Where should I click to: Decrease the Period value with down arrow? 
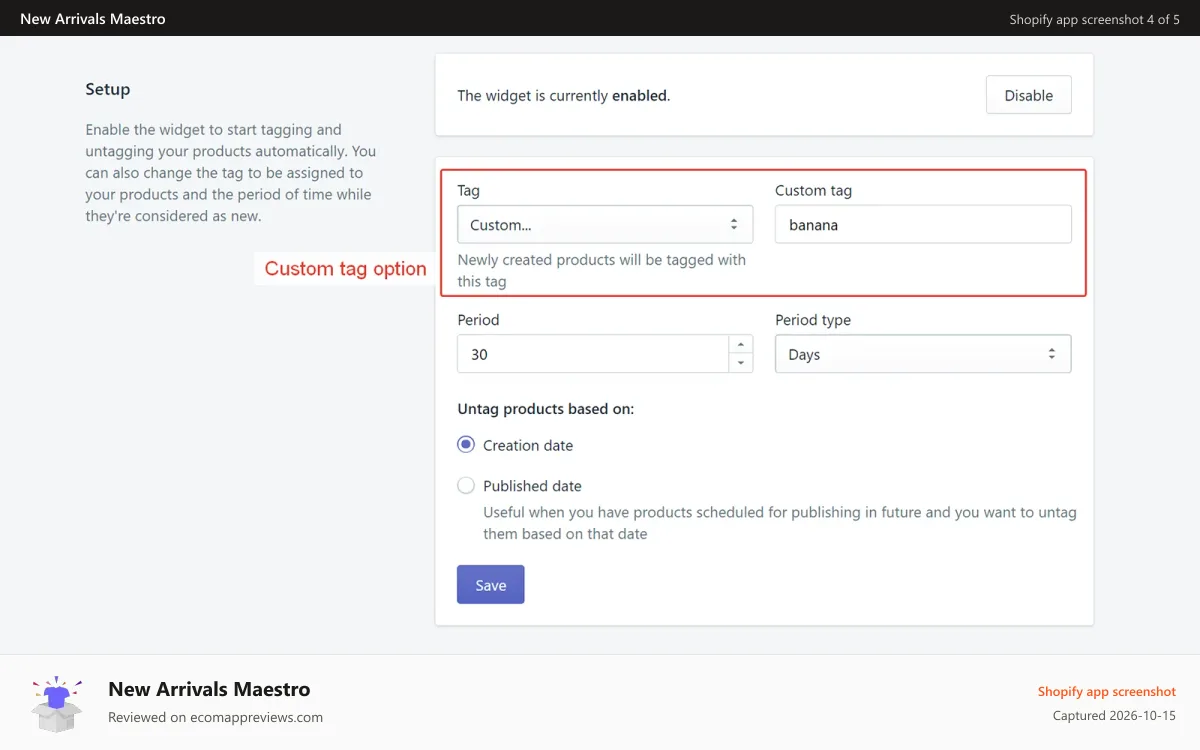[741, 363]
